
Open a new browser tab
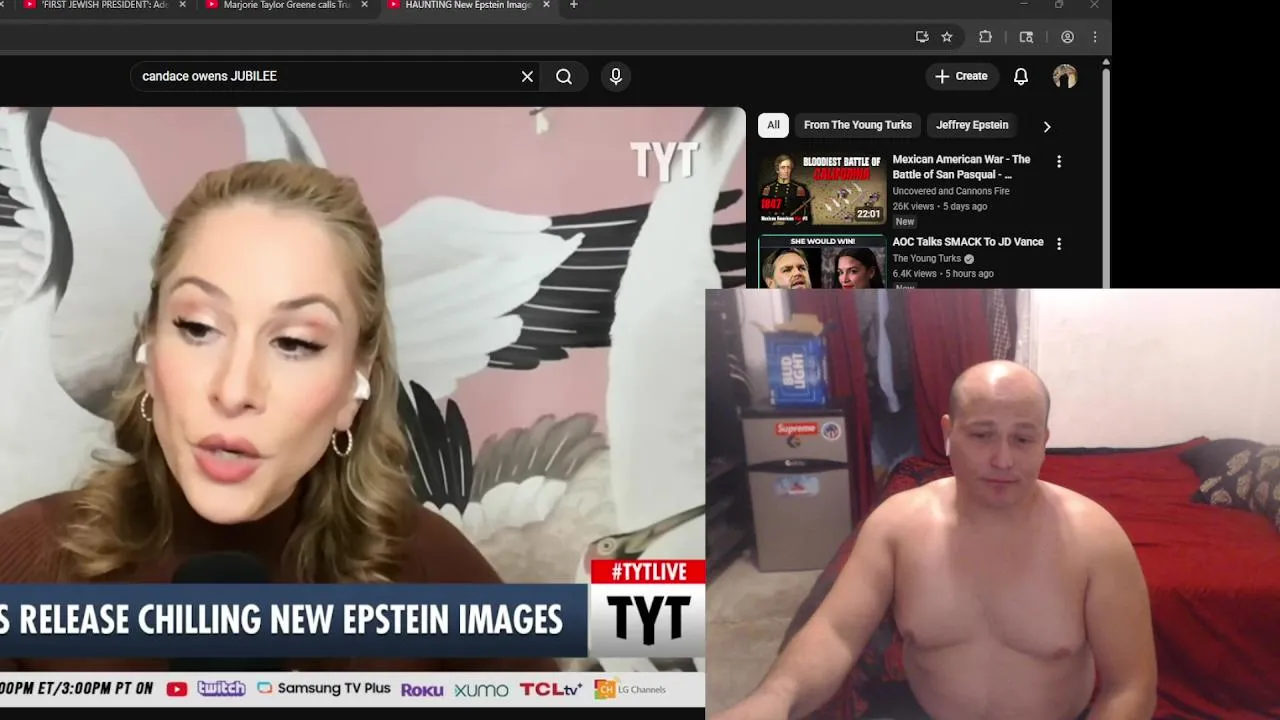573,5
